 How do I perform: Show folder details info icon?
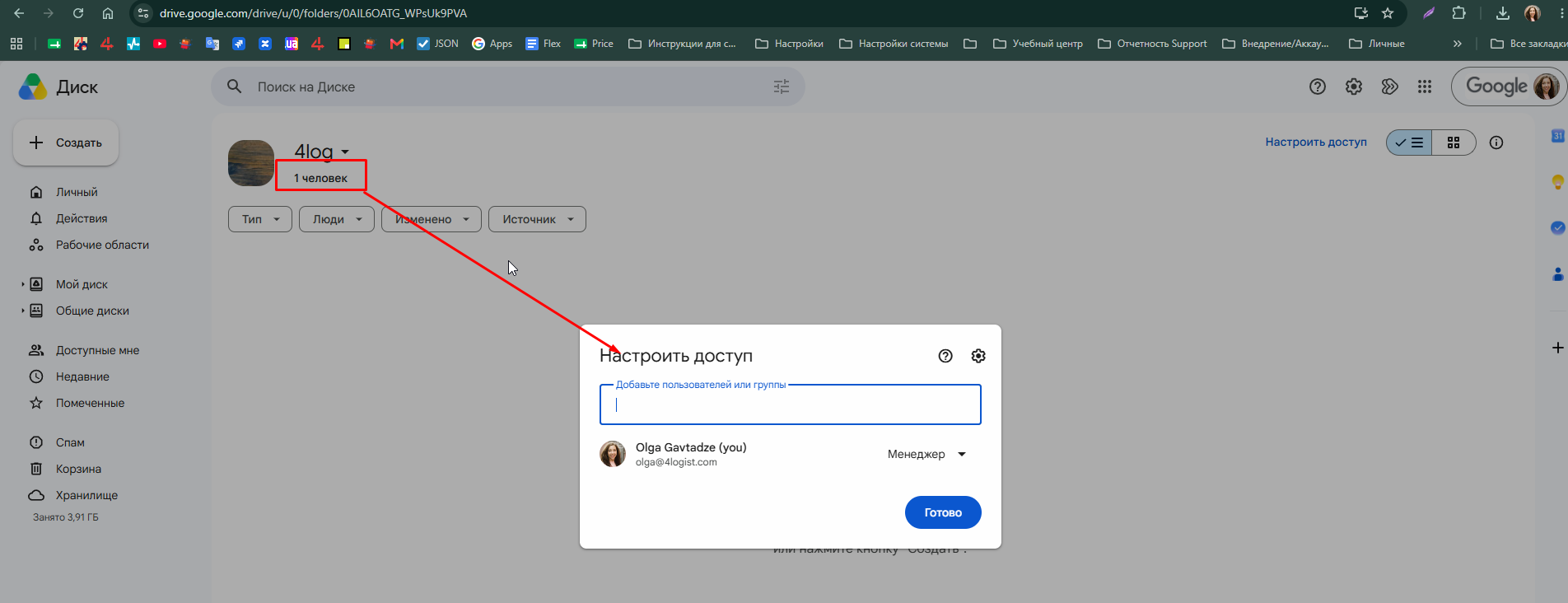point(1496,143)
